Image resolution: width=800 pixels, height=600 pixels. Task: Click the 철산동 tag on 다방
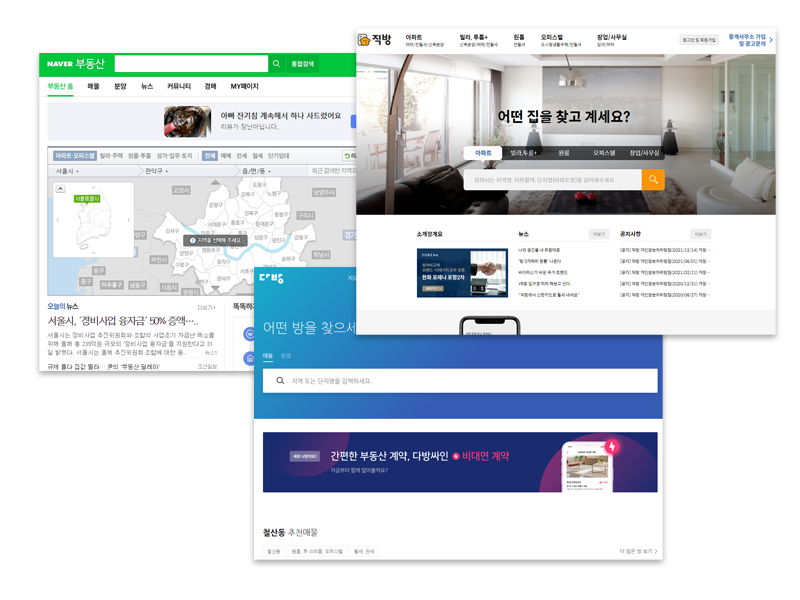coord(274,551)
